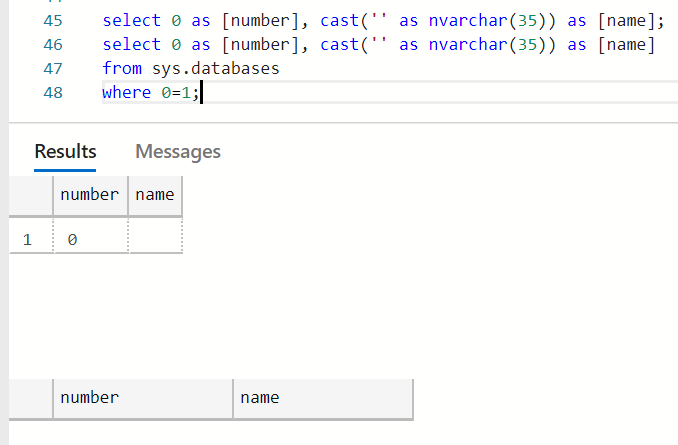Click line number 45 in the editor gutter
678x445 pixels.
53,21
